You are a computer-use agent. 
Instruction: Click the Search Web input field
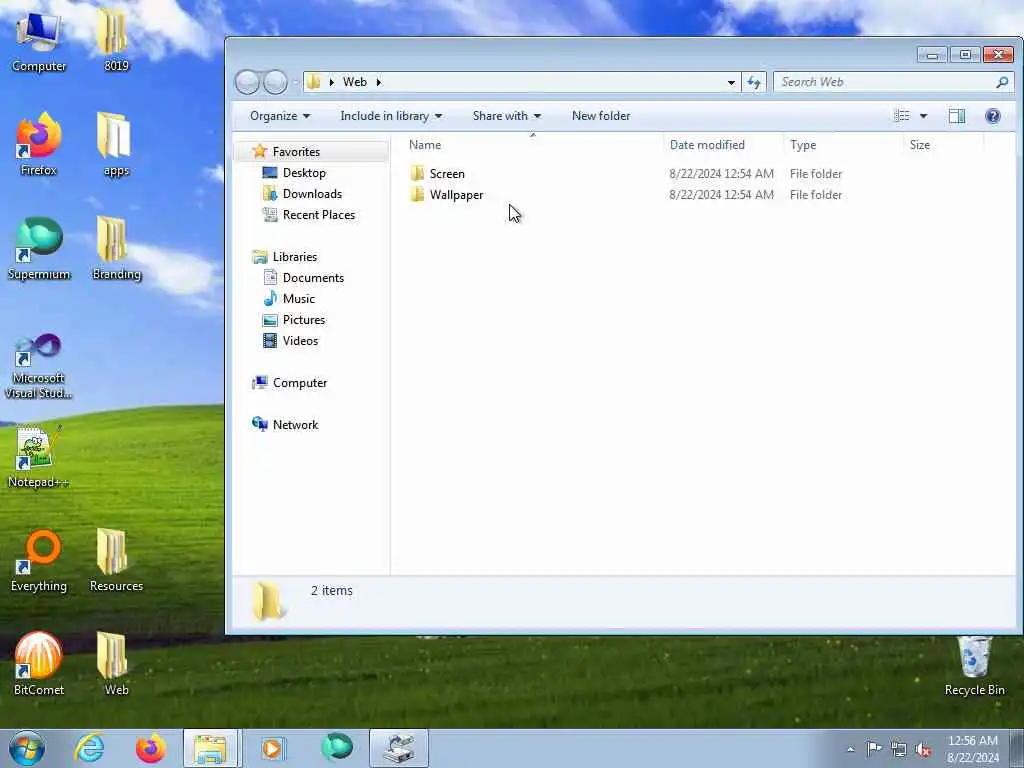pyautogui.click(x=886, y=82)
